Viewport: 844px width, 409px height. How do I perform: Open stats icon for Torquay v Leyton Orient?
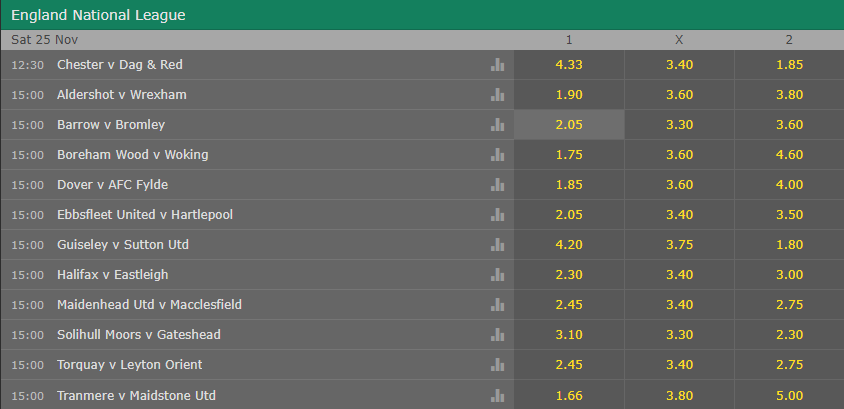point(497,365)
